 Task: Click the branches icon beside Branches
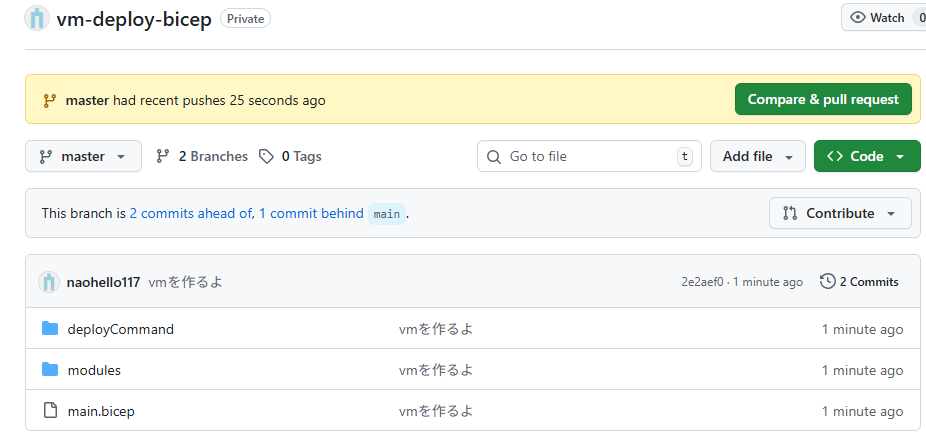point(163,156)
